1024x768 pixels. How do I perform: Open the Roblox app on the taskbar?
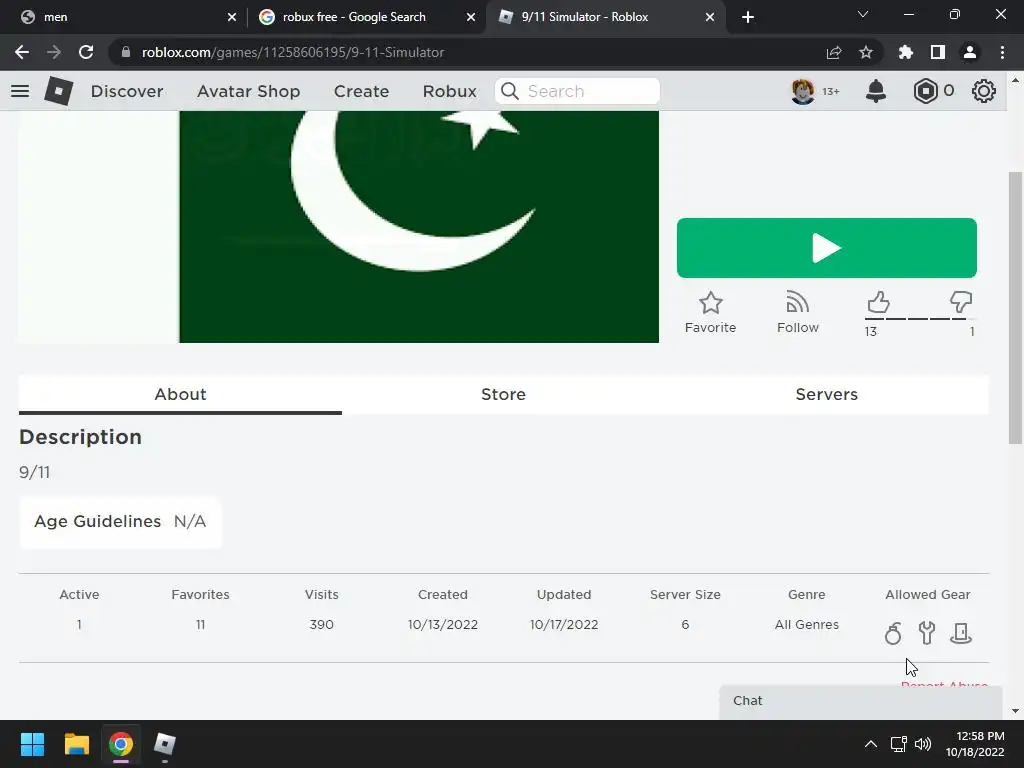(x=165, y=744)
